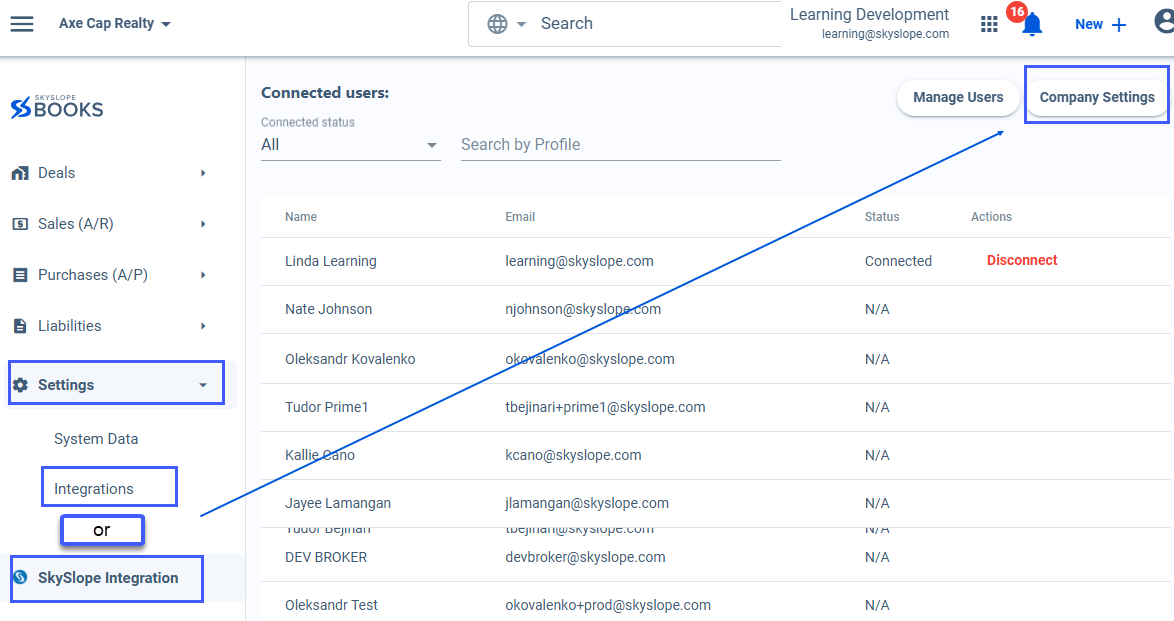Click the Email column header

pyautogui.click(x=520, y=216)
